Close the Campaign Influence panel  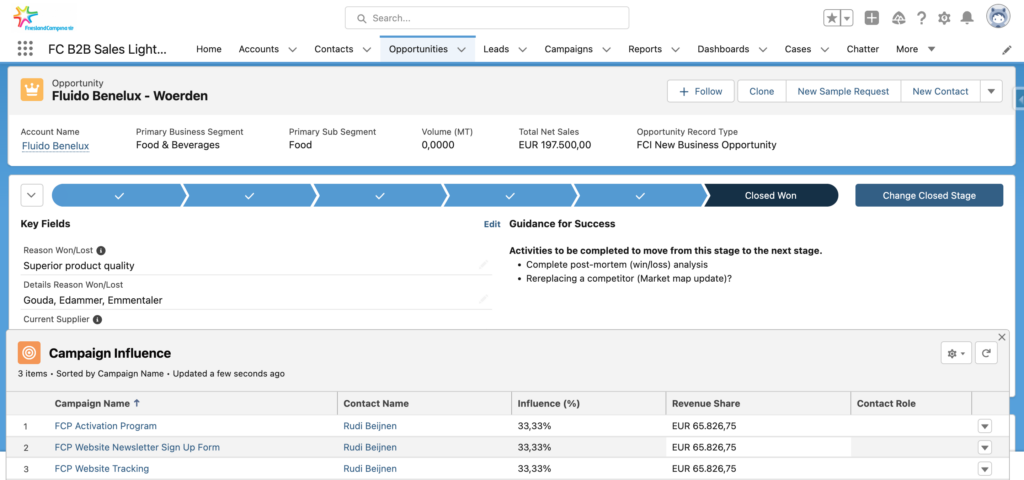coord(1002,337)
